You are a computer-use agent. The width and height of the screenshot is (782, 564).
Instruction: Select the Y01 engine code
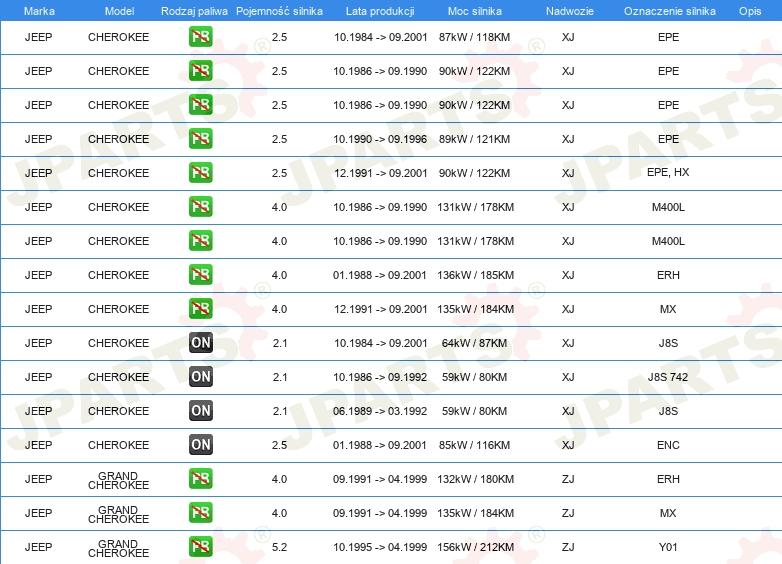click(x=668, y=547)
